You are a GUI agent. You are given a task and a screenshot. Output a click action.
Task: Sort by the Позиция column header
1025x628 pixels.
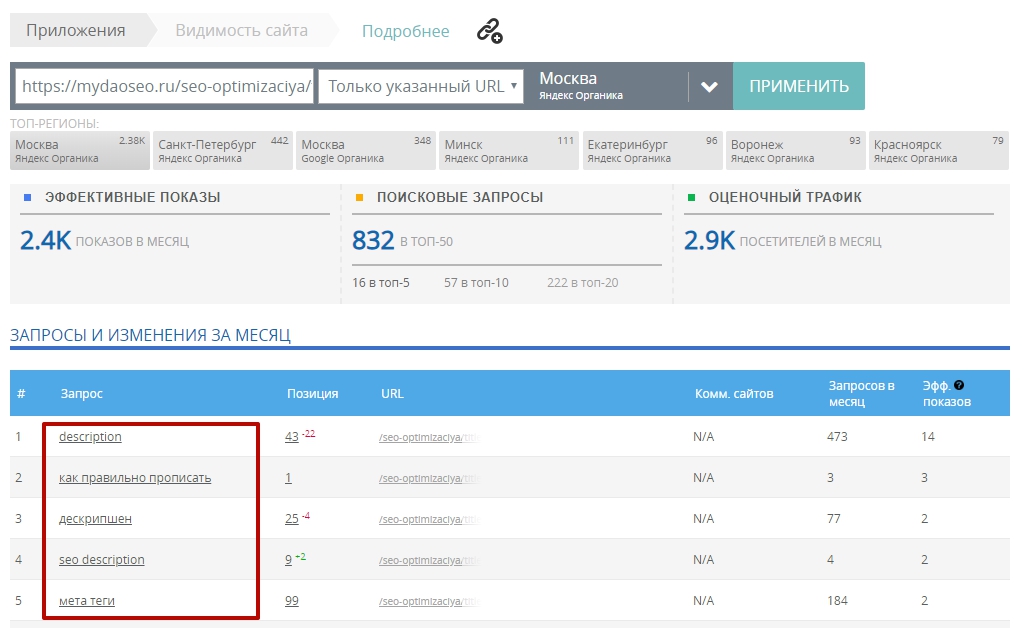312,393
